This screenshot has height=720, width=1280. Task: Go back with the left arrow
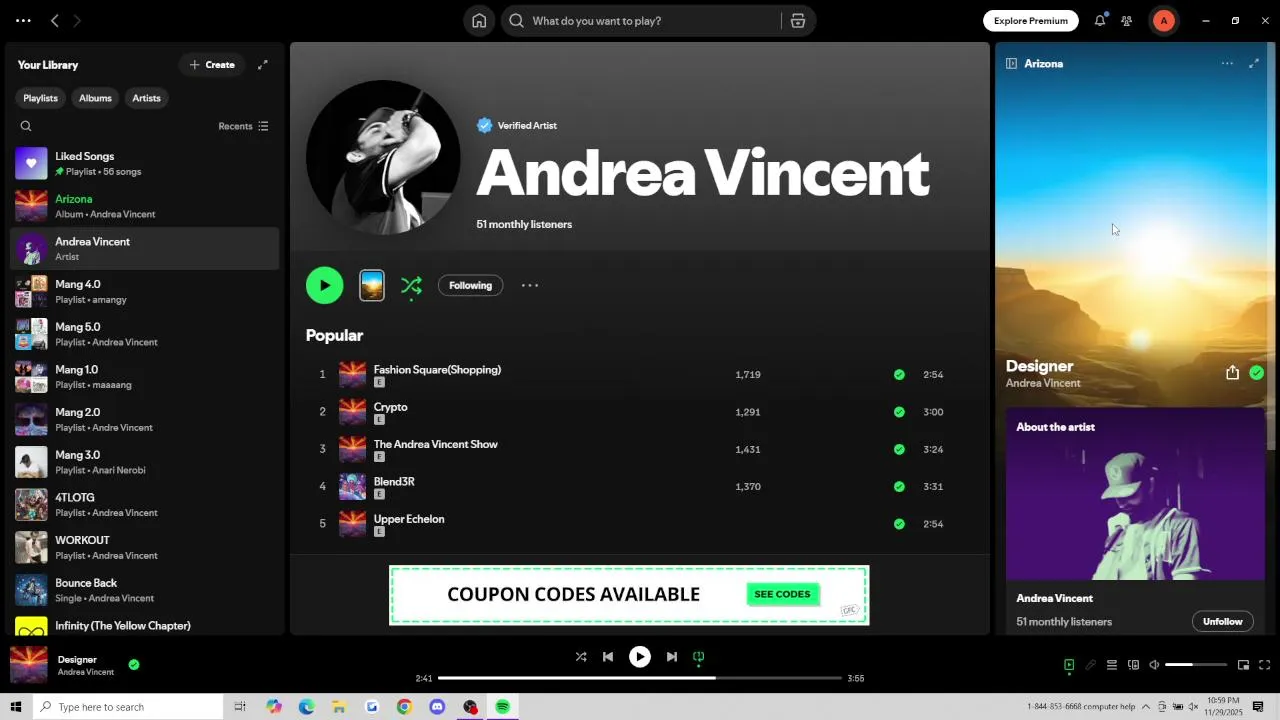[55, 21]
